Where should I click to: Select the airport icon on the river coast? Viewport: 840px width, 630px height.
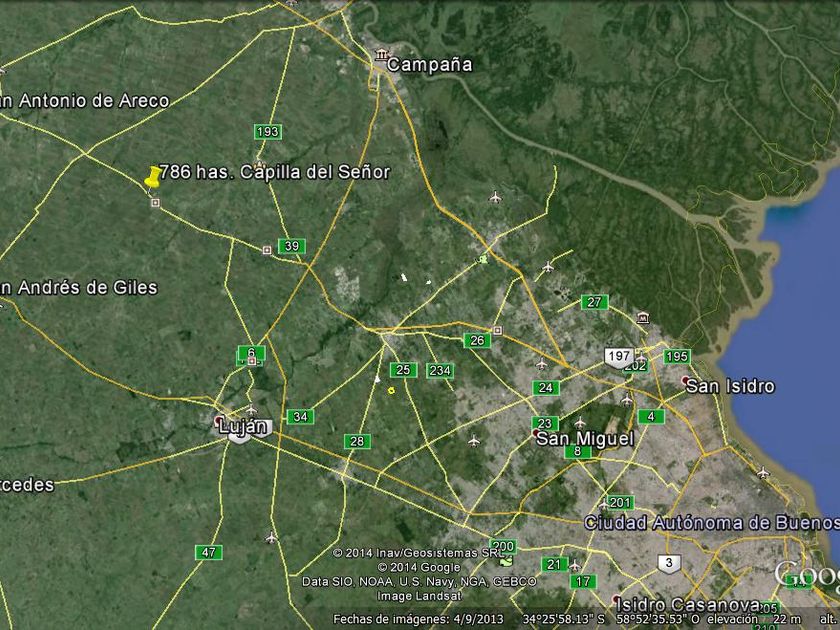(763, 472)
